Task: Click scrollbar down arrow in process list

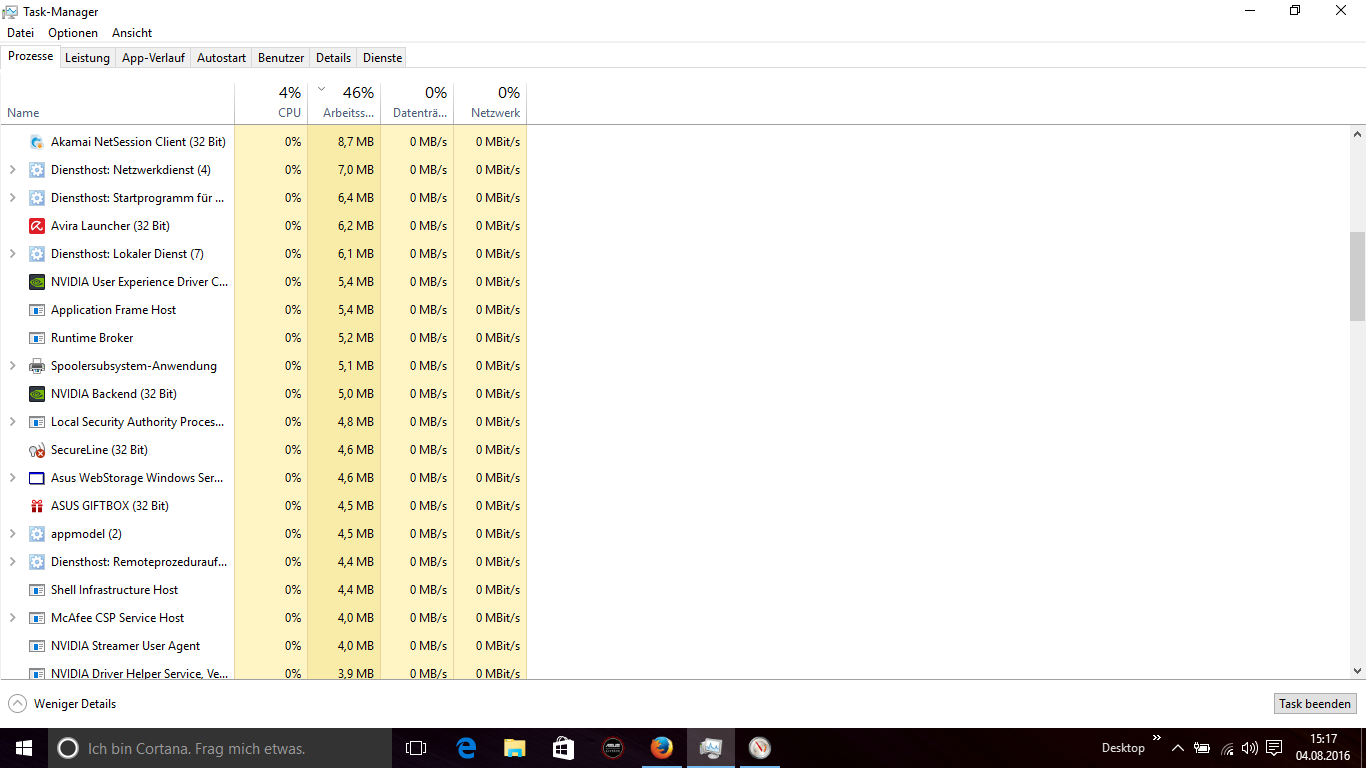Action: pyautogui.click(x=1357, y=671)
